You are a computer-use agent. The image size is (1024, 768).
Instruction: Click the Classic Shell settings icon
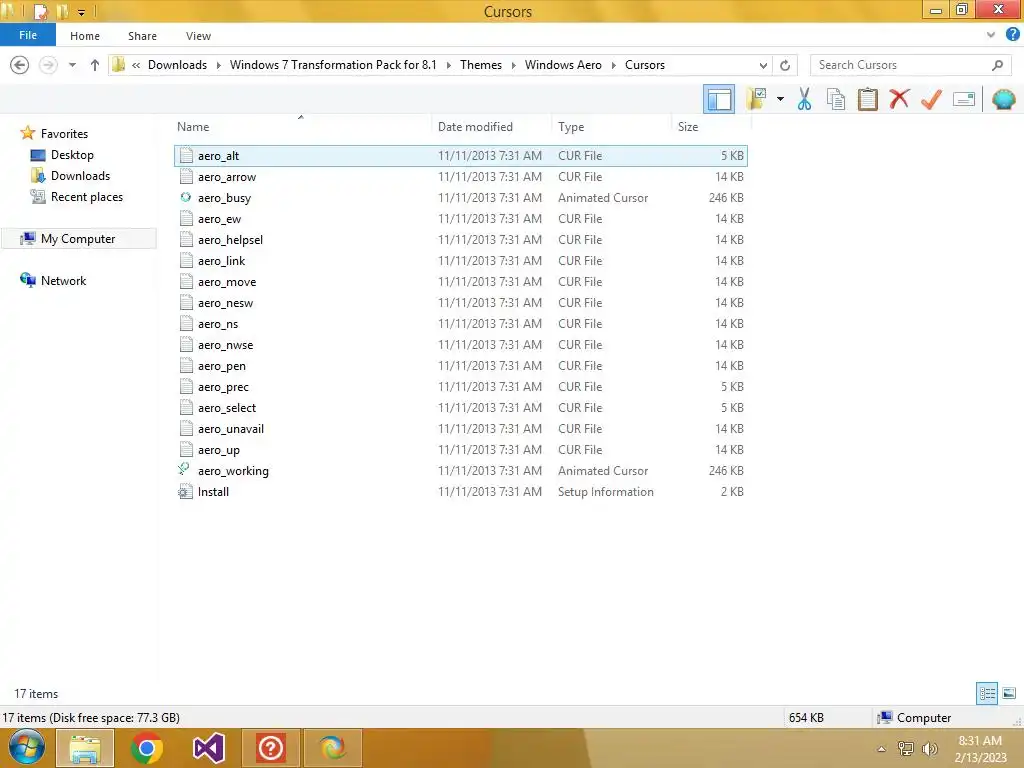1003,99
